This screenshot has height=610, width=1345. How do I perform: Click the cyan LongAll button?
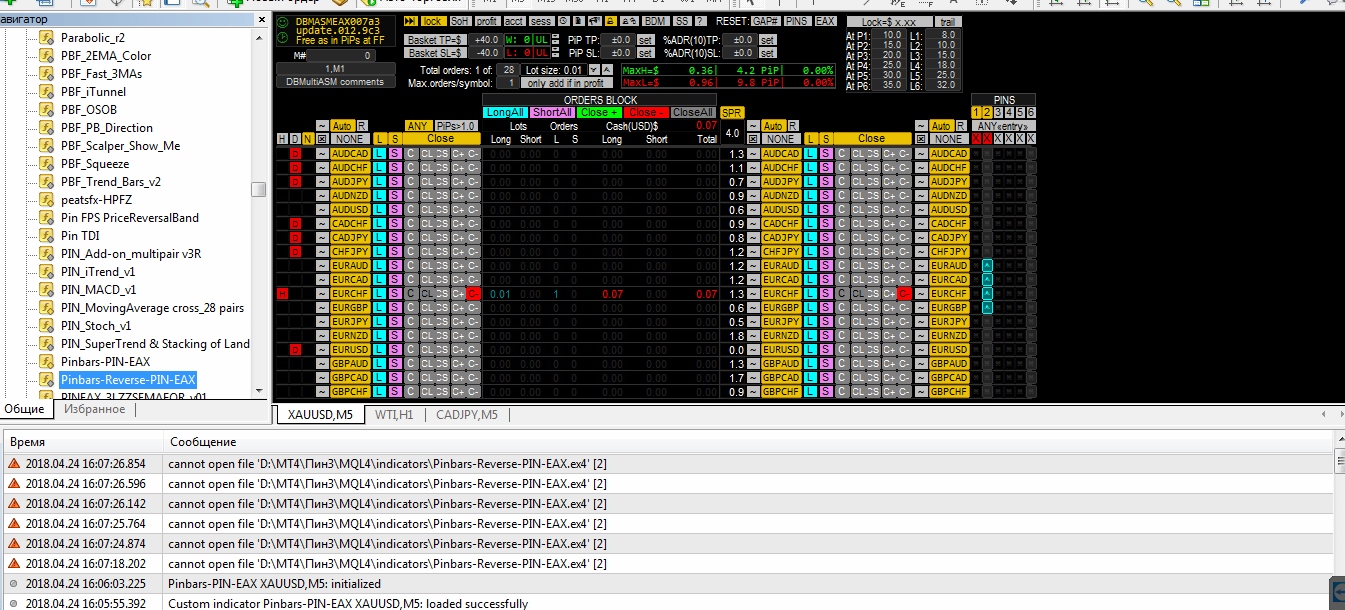pos(504,113)
